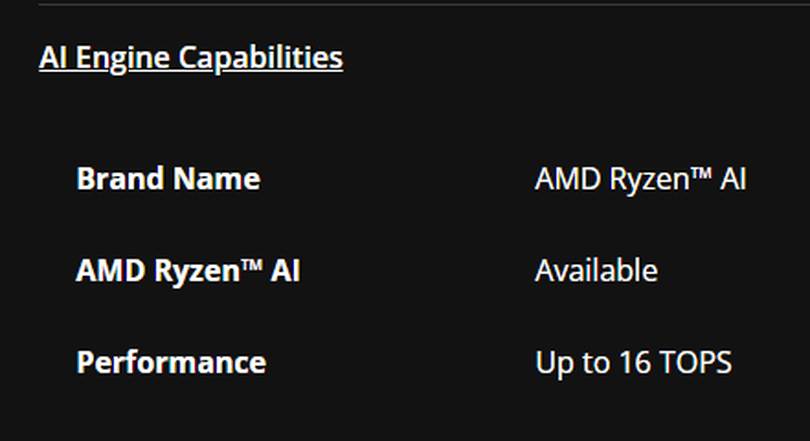
Task: Click the word Name in first label
Action: [x=217, y=179]
